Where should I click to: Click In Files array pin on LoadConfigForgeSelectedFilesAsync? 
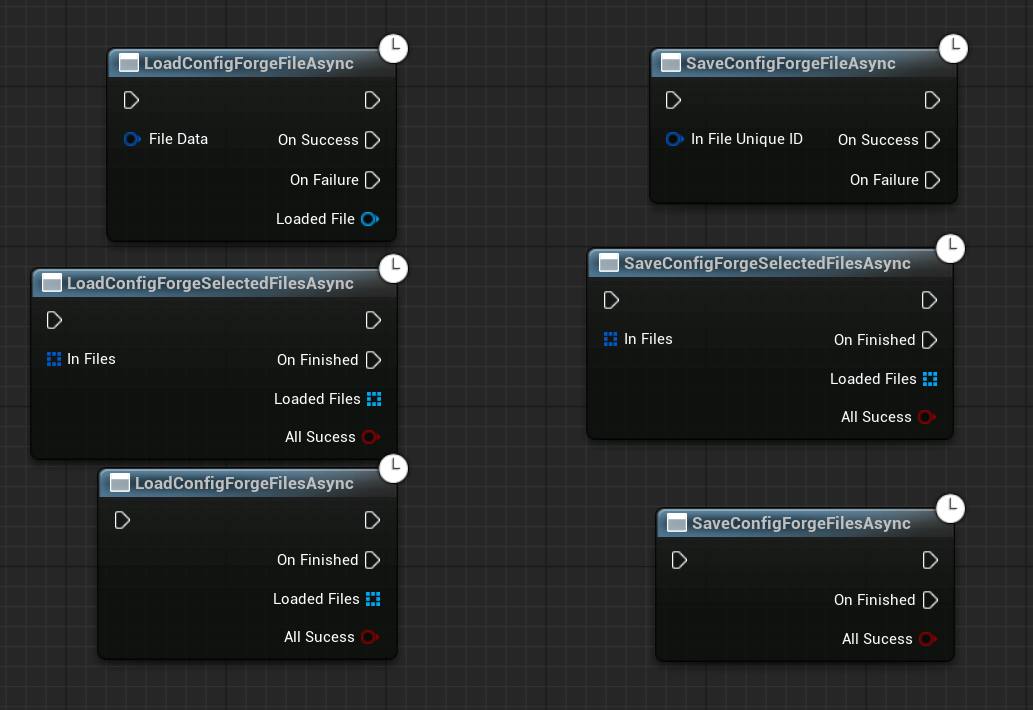54,359
